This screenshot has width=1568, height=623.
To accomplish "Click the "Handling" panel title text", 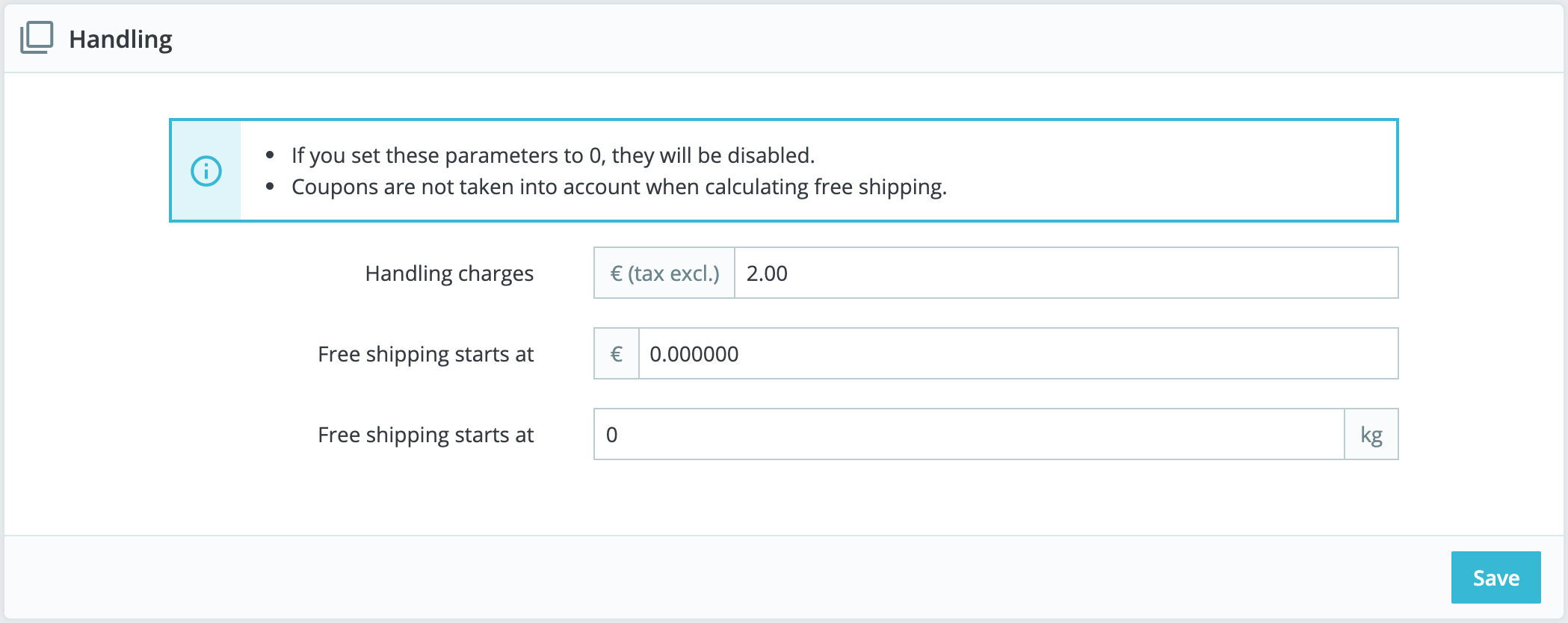I will tap(120, 39).
